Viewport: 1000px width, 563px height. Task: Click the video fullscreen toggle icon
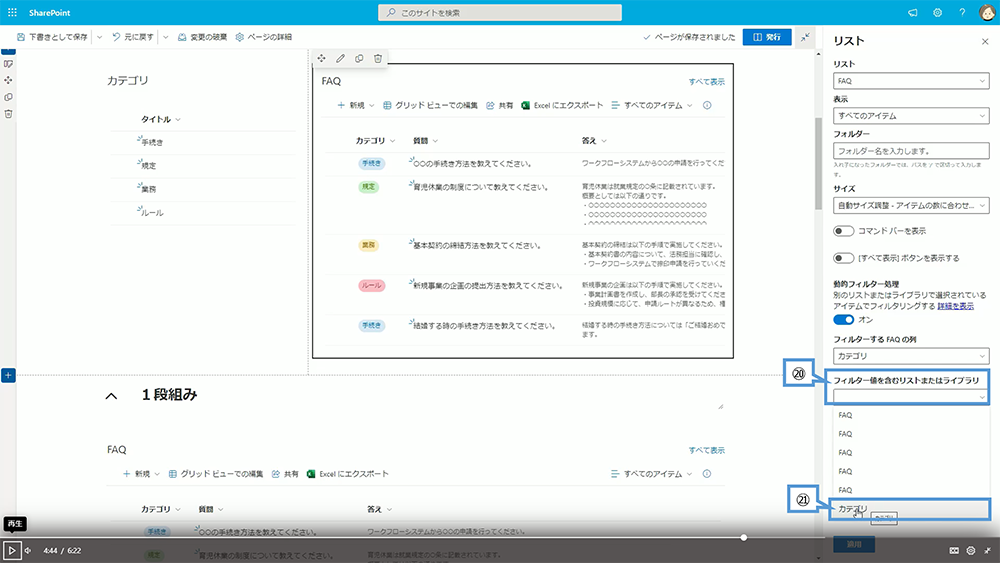[988, 550]
